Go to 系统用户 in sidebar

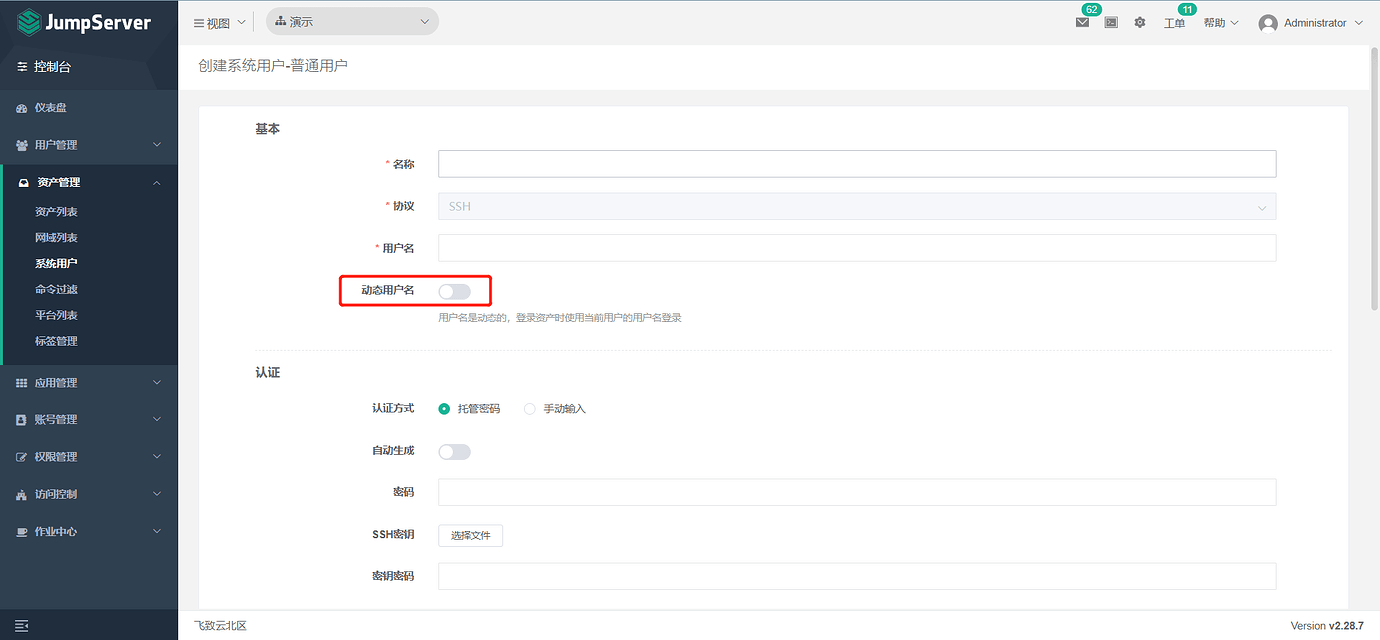[56, 264]
